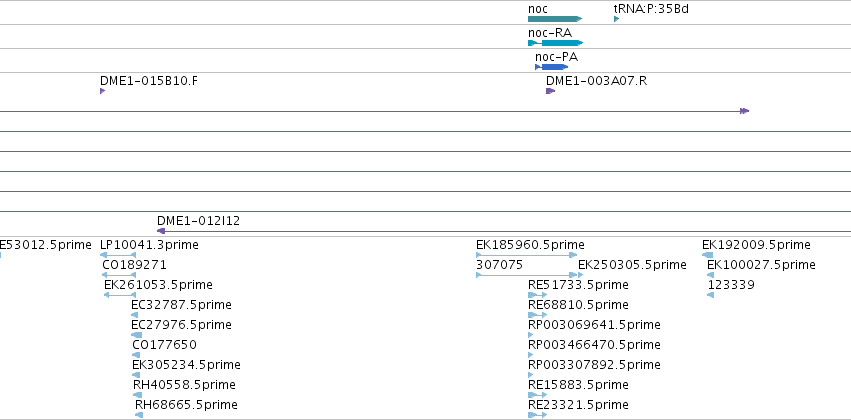Click the RE68810.5prime EST glyph
This screenshot has height=420, width=851.
pyautogui.click(x=537, y=315)
